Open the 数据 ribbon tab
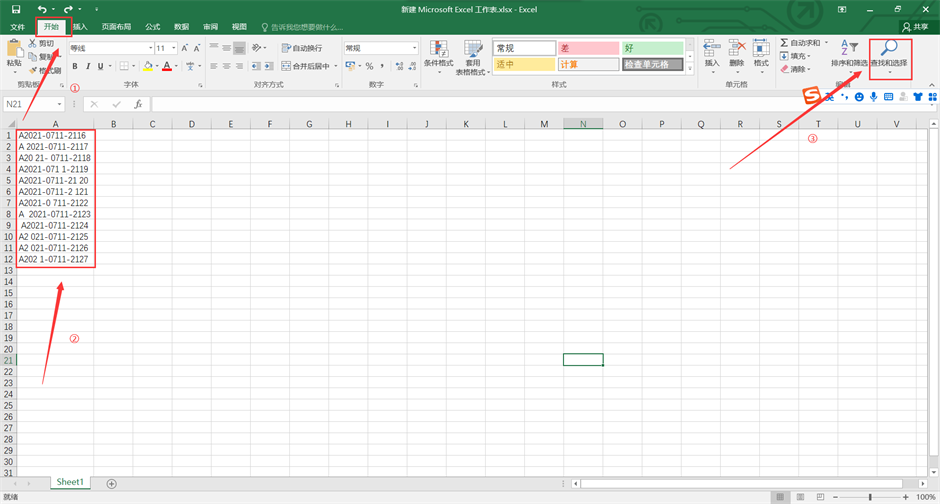Viewport: 940px width, 504px height. point(181,27)
